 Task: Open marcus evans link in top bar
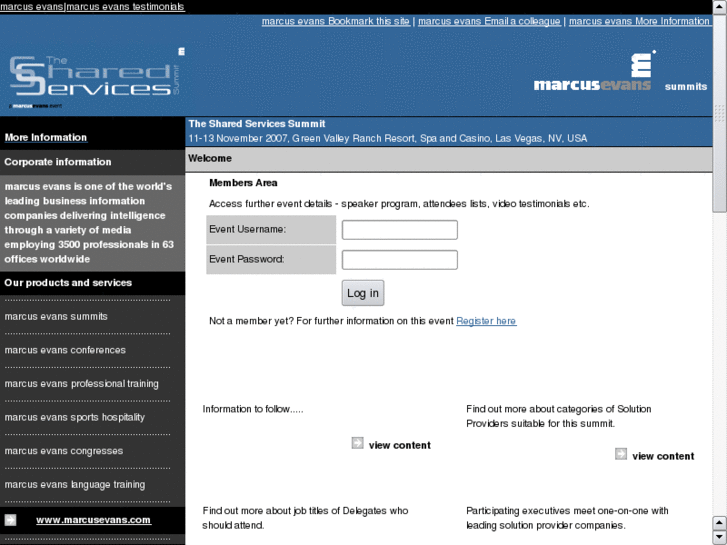click(x=32, y=7)
